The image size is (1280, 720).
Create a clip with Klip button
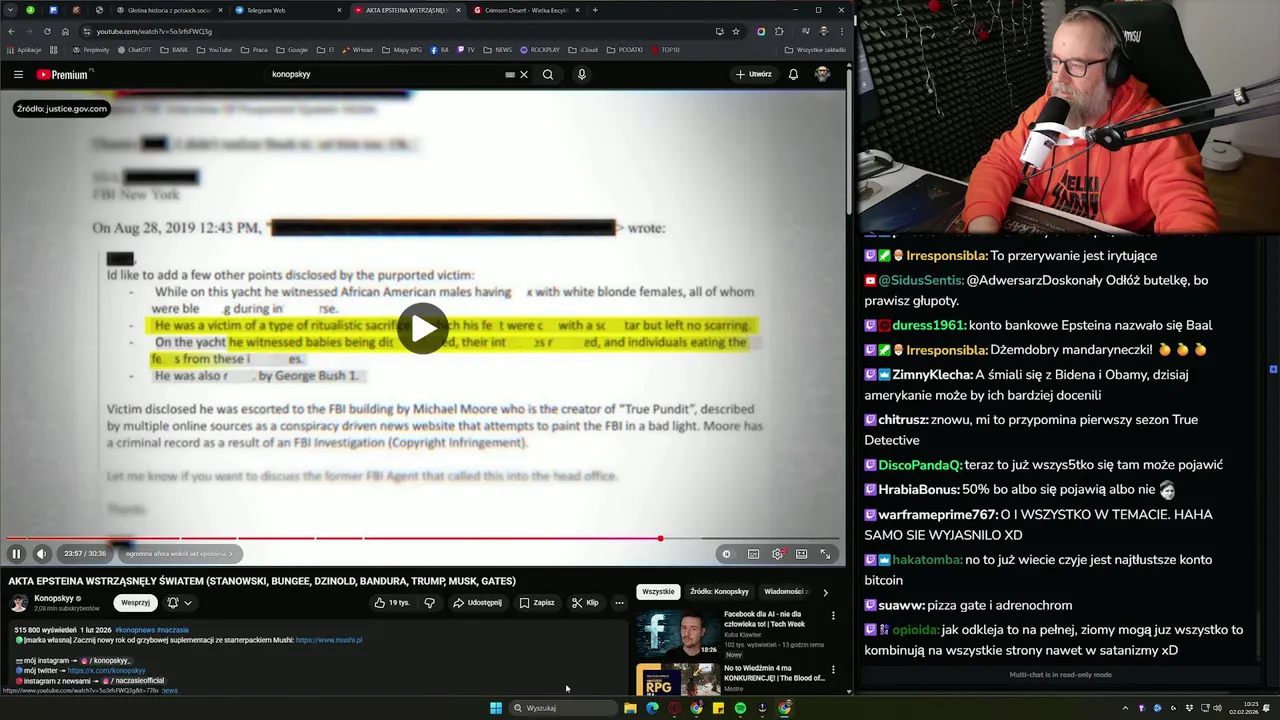(x=585, y=603)
